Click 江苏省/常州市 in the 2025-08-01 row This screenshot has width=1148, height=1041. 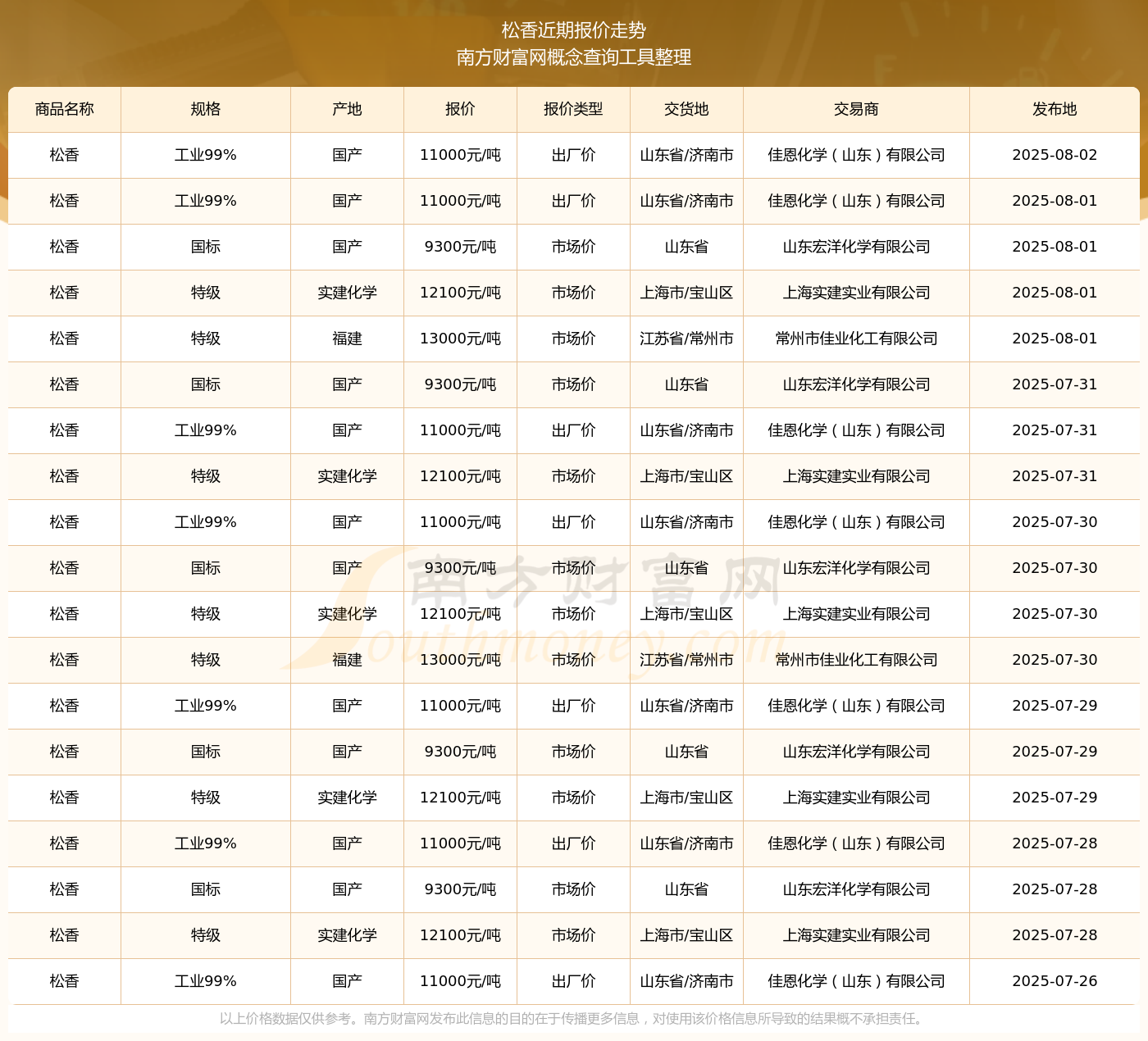click(686, 339)
